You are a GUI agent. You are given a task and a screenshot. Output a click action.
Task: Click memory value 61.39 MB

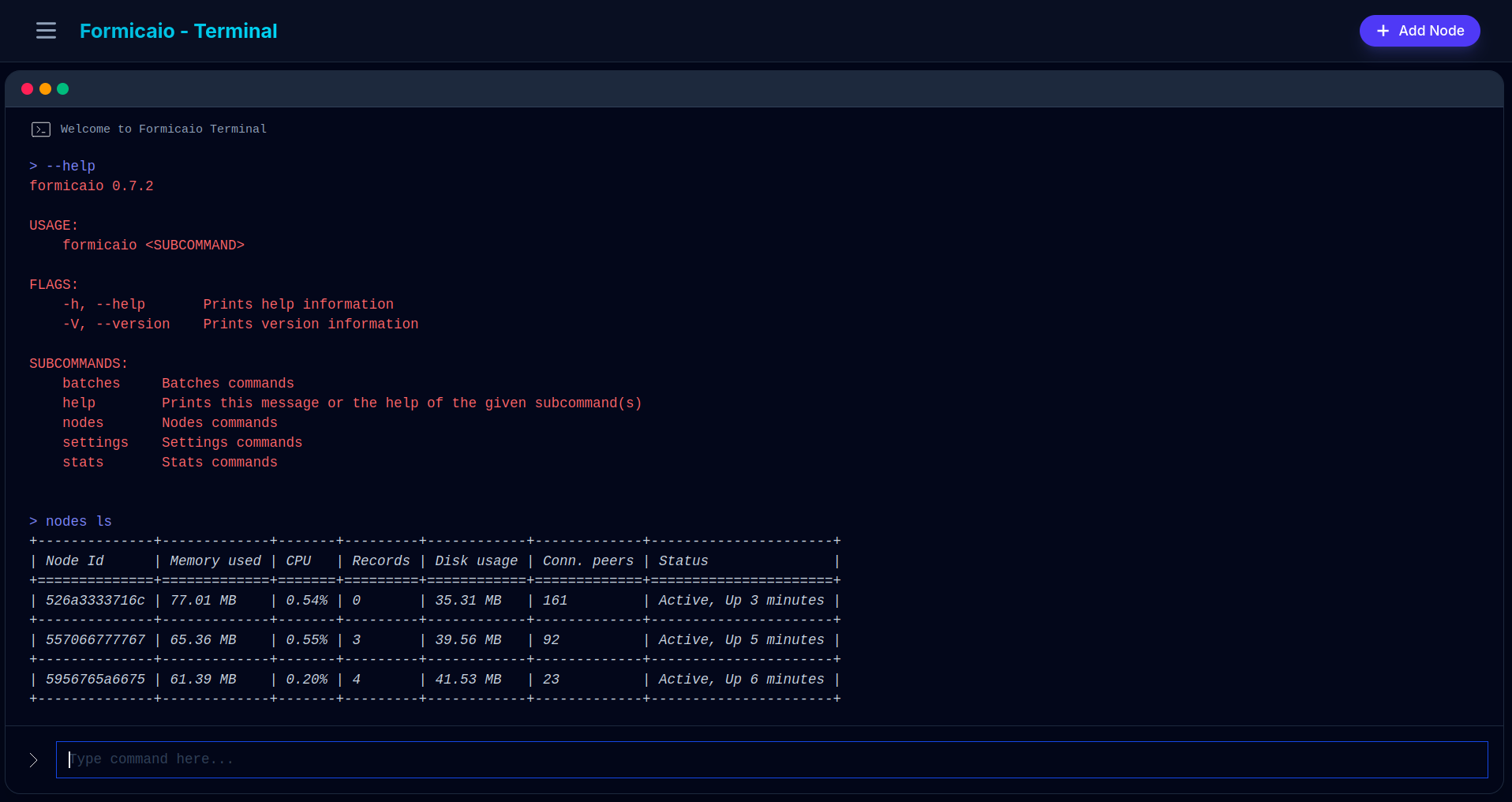point(203,679)
